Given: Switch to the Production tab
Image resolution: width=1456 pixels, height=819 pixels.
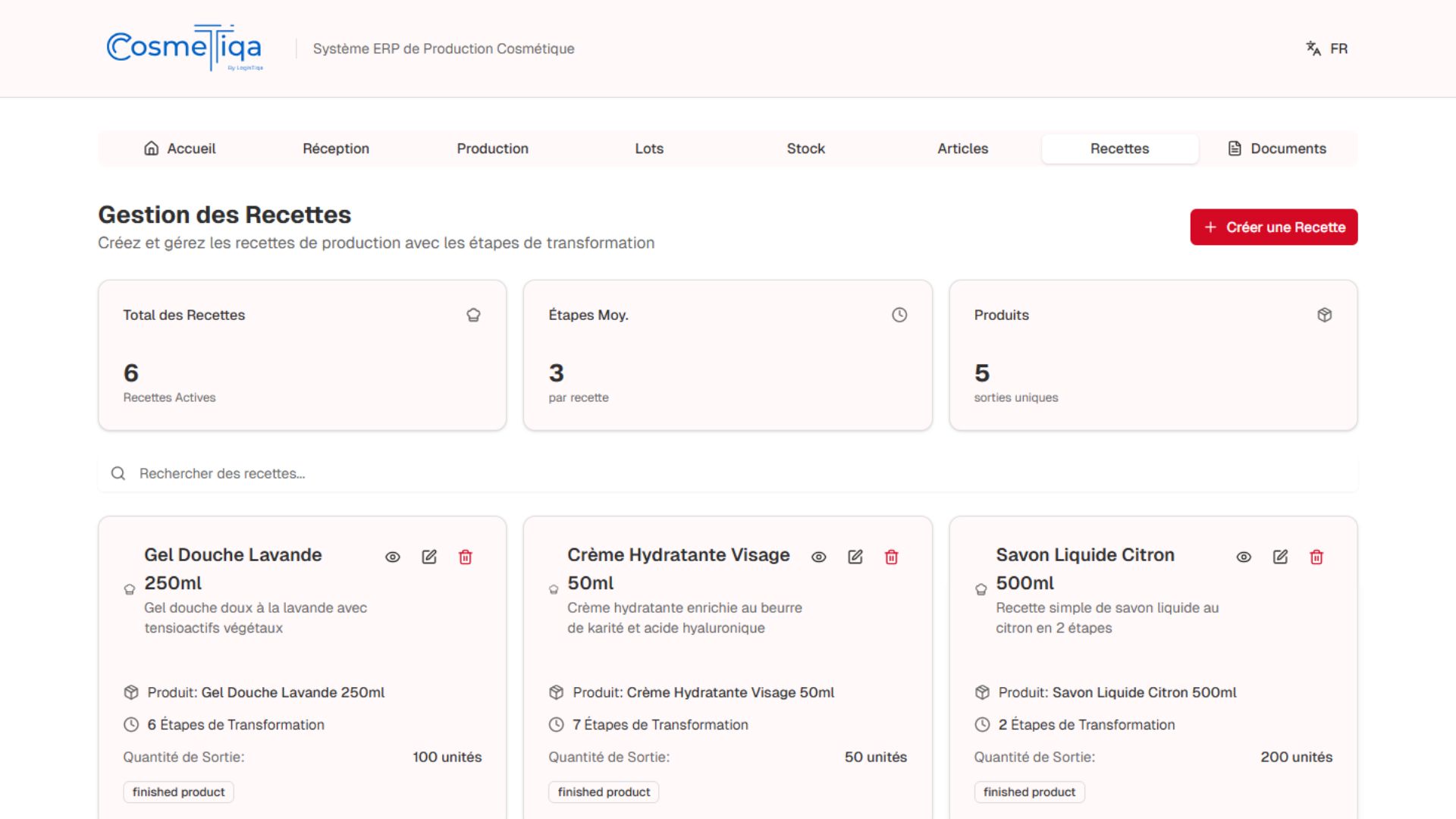Looking at the screenshot, I should [492, 149].
